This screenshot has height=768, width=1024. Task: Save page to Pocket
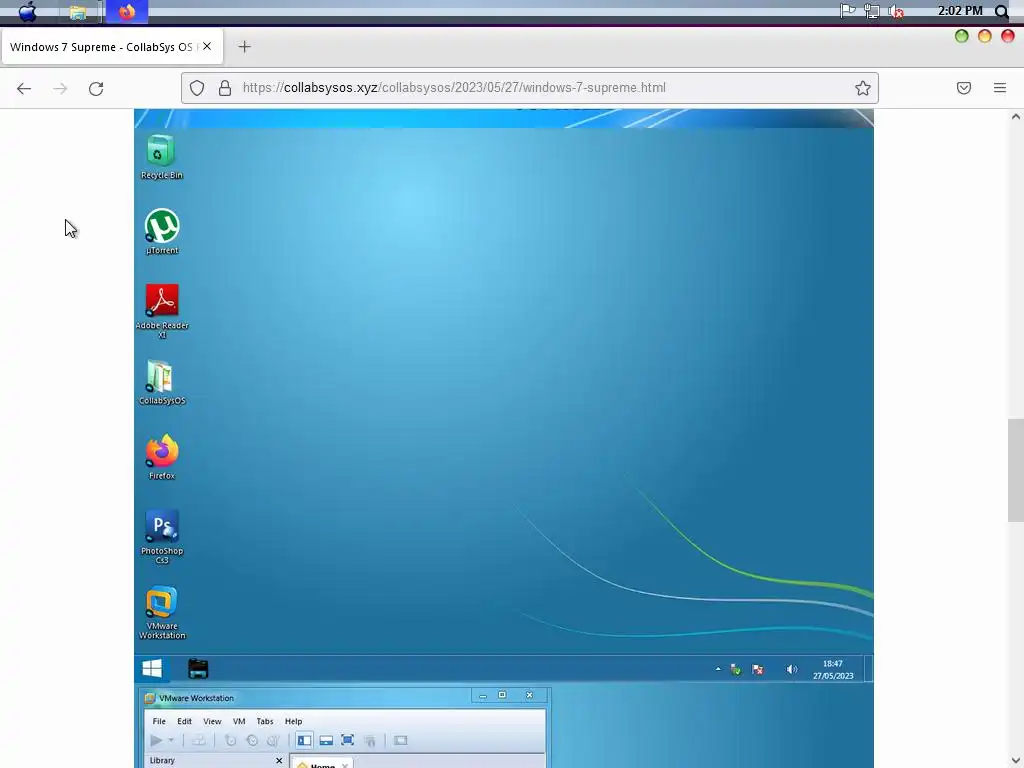[964, 88]
